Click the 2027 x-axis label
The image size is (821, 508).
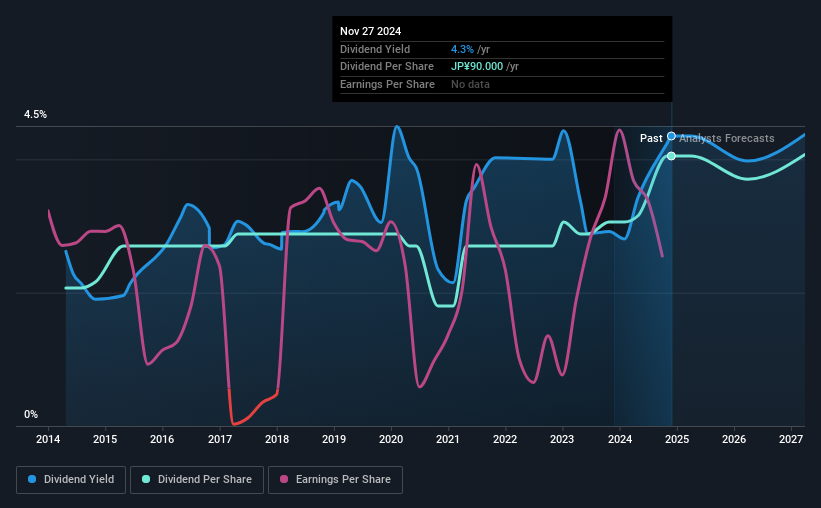(x=791, y=439)
